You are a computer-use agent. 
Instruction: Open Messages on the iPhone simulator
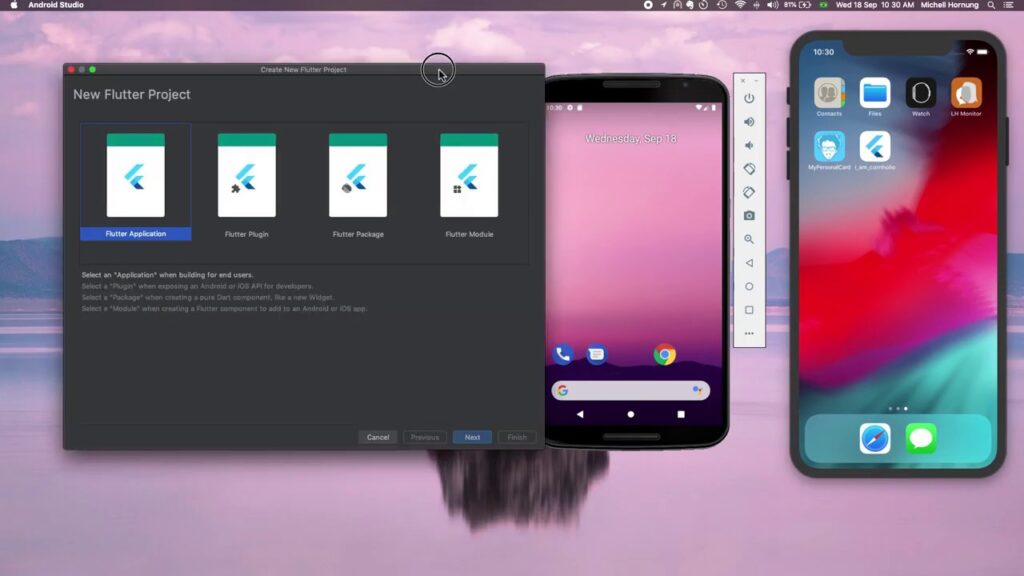click(921, 438)
